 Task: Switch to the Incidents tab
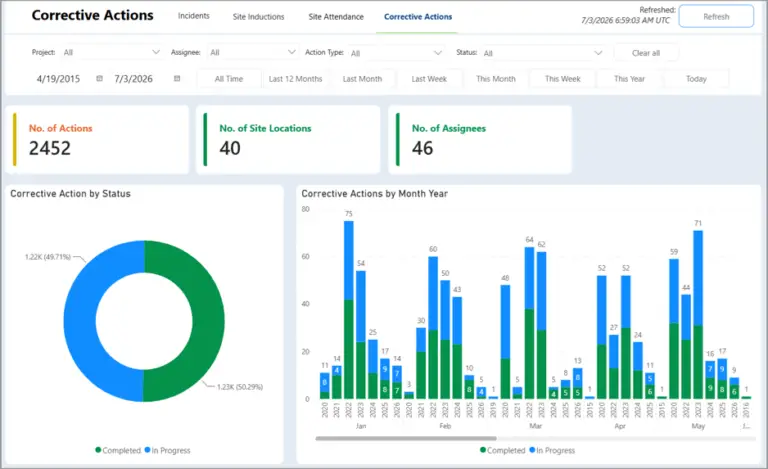[193, 16]
